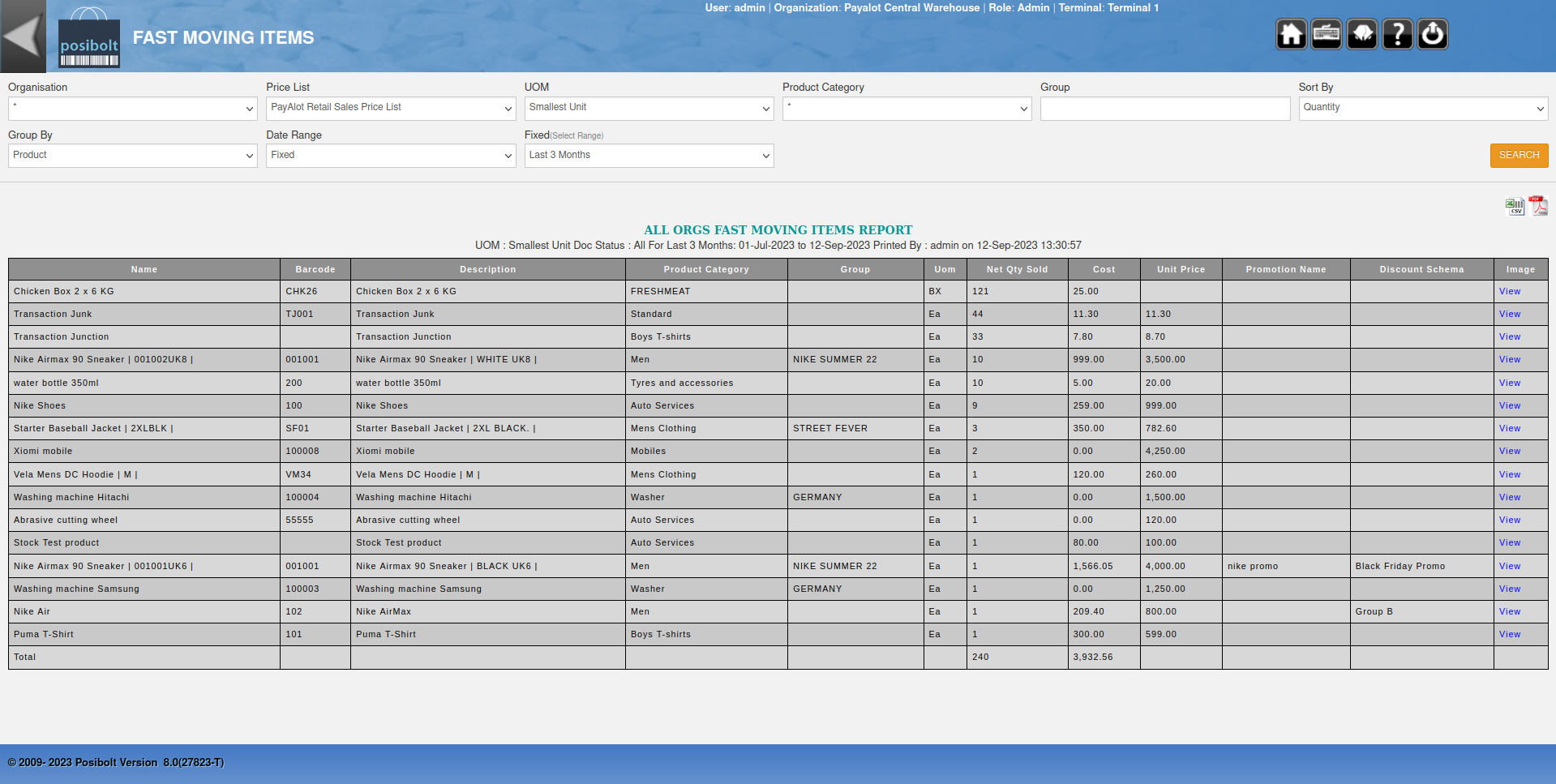This screenshot has height=784, width=1556.
Task: Click the Name column header
Action: [x=144, y=270]
